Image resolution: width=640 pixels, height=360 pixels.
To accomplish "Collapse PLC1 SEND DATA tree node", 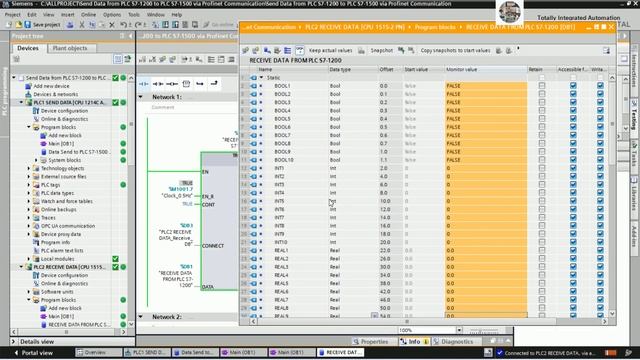I will point(21,102).
